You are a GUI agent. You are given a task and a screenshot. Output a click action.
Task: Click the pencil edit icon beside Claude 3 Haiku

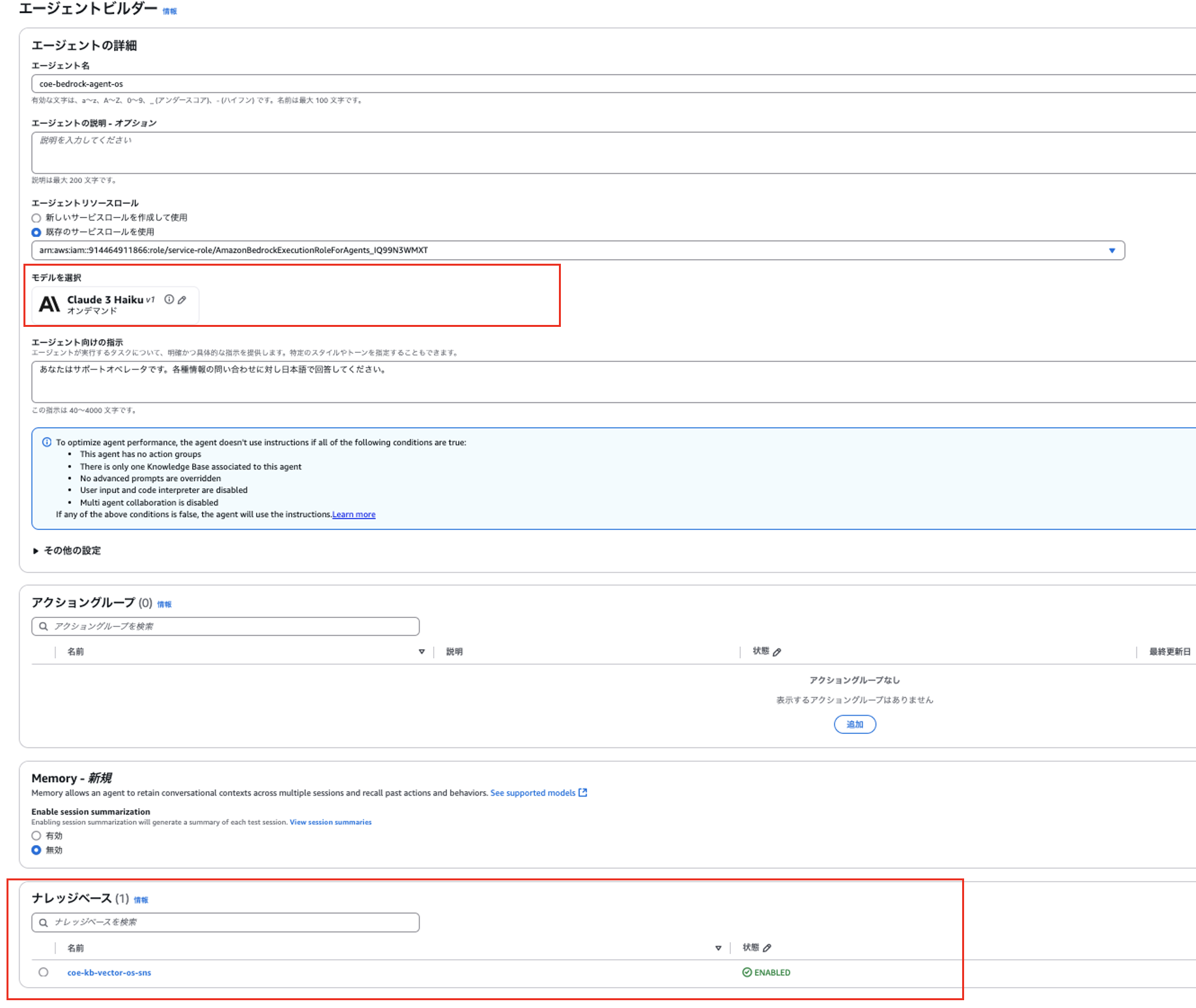(x=182, y=300)
